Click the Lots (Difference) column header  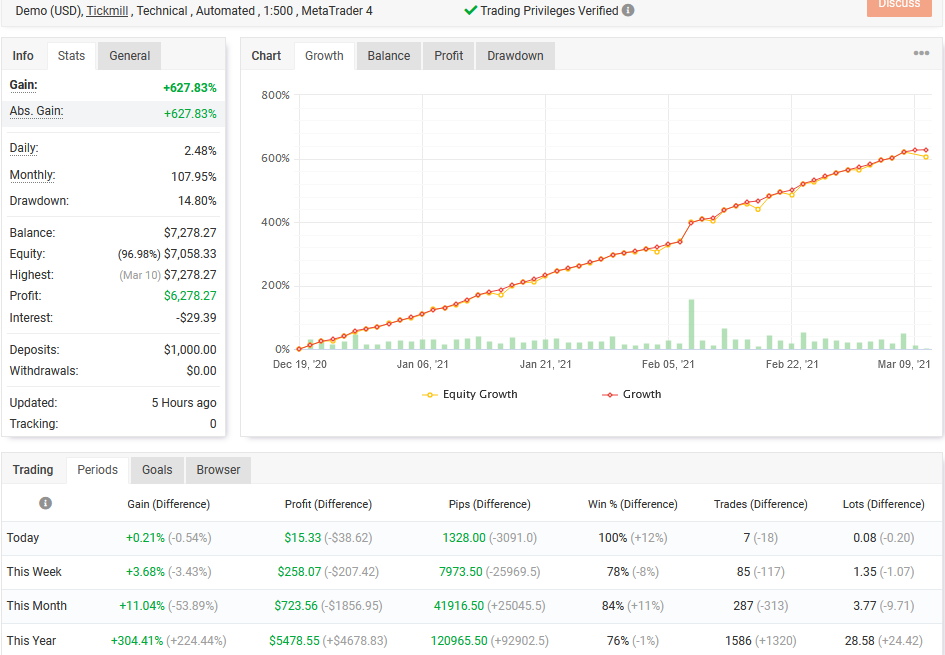(884, 504)
